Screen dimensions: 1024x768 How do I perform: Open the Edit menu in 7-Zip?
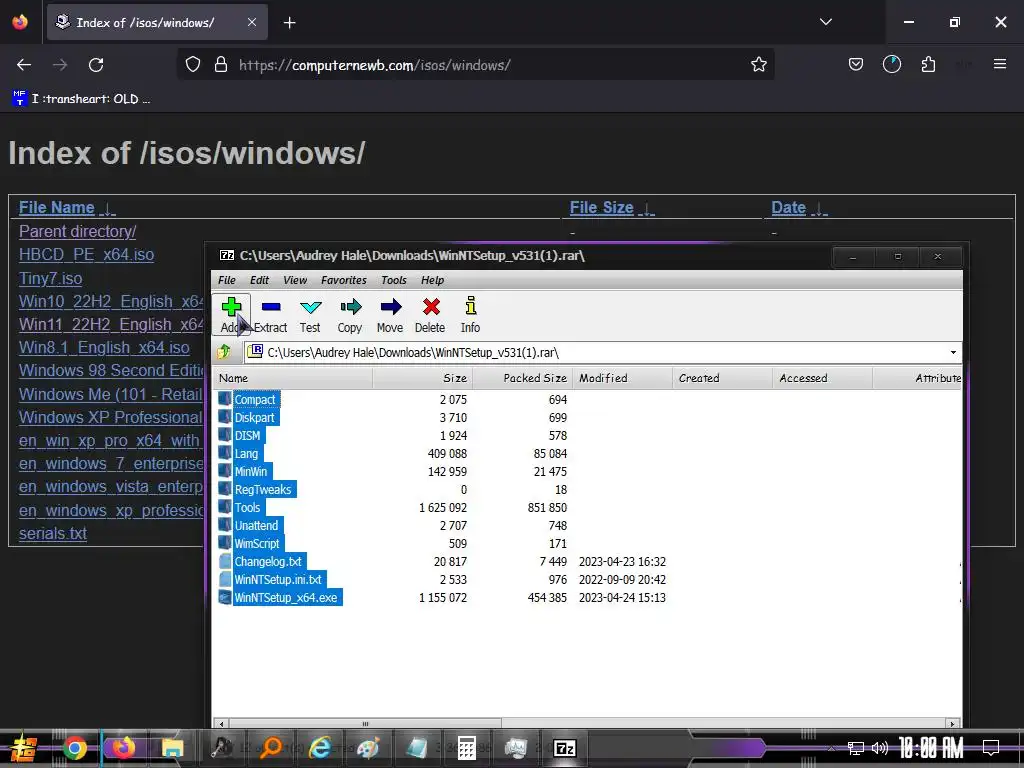(x=259, y=280)
